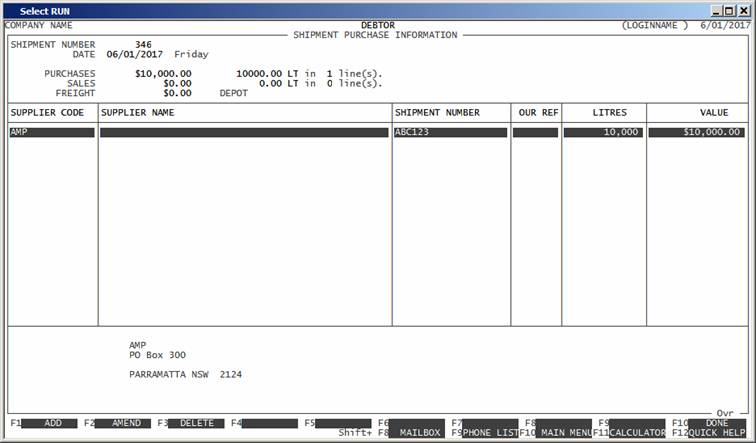Screen dimensions: 756x443
Task: Click the blank F6 function key
Action: (417, 423)
